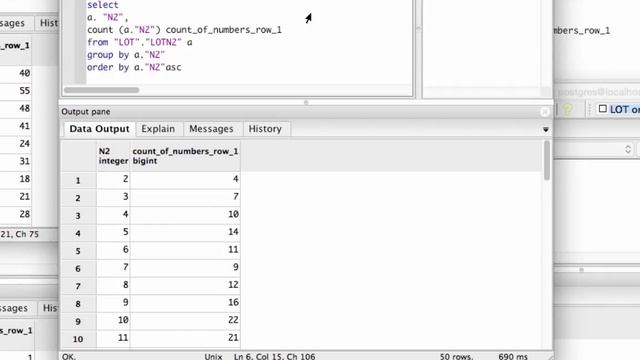The height and width of the screenshot is (360, 640).
Task: Select row header 9 in results grid
Action: 78,321
